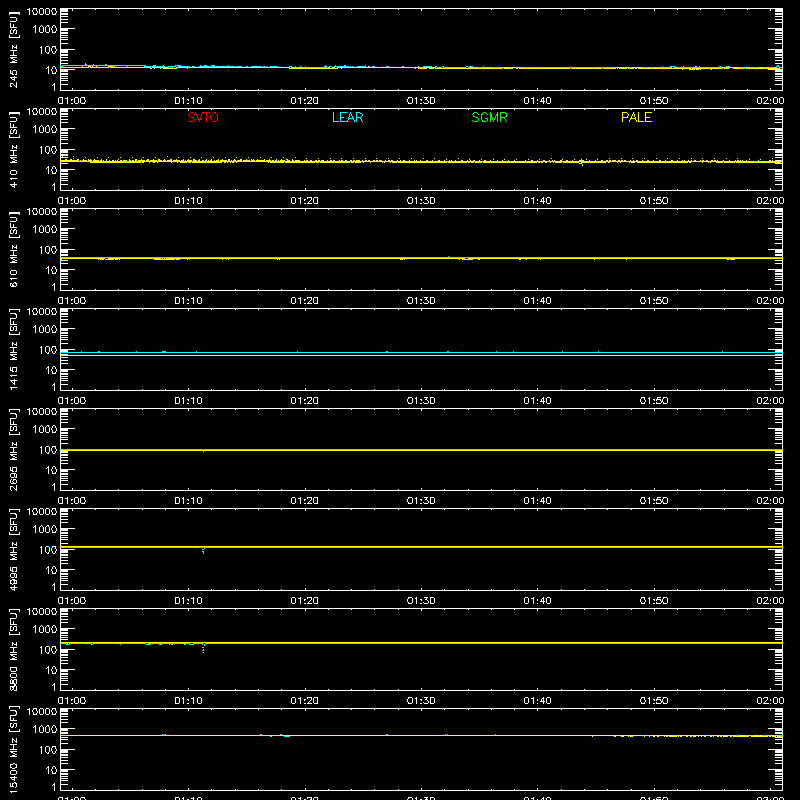The width and height of the screenshot is (800, 800).
Task: Click the cyan LEAR station legend label
Action: (347, 117)
